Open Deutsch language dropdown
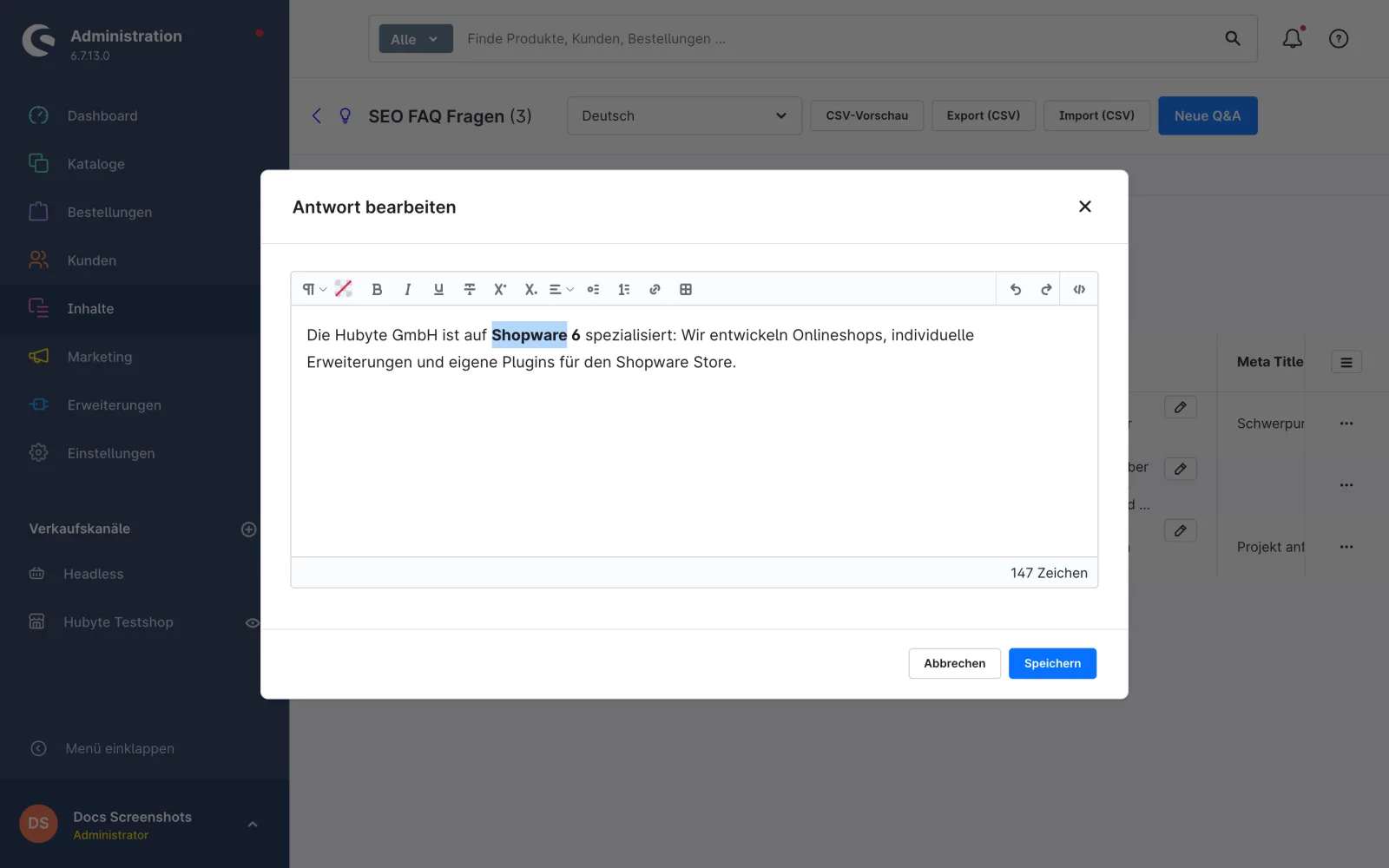Screen dimensions: 1389x868 tap(684, 115)
